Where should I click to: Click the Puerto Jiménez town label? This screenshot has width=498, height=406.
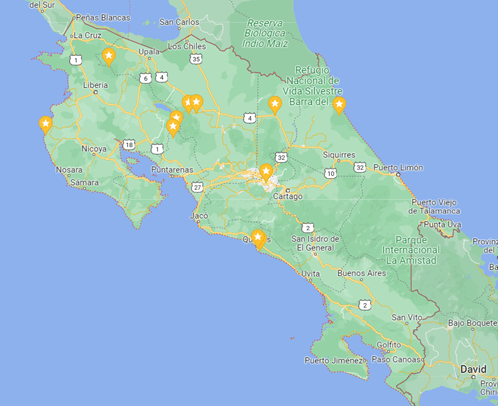click(335, 360)
